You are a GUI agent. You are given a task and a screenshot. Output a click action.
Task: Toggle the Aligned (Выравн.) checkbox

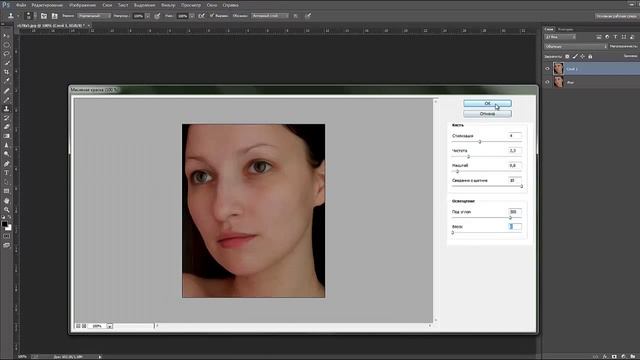pos(211,16)
